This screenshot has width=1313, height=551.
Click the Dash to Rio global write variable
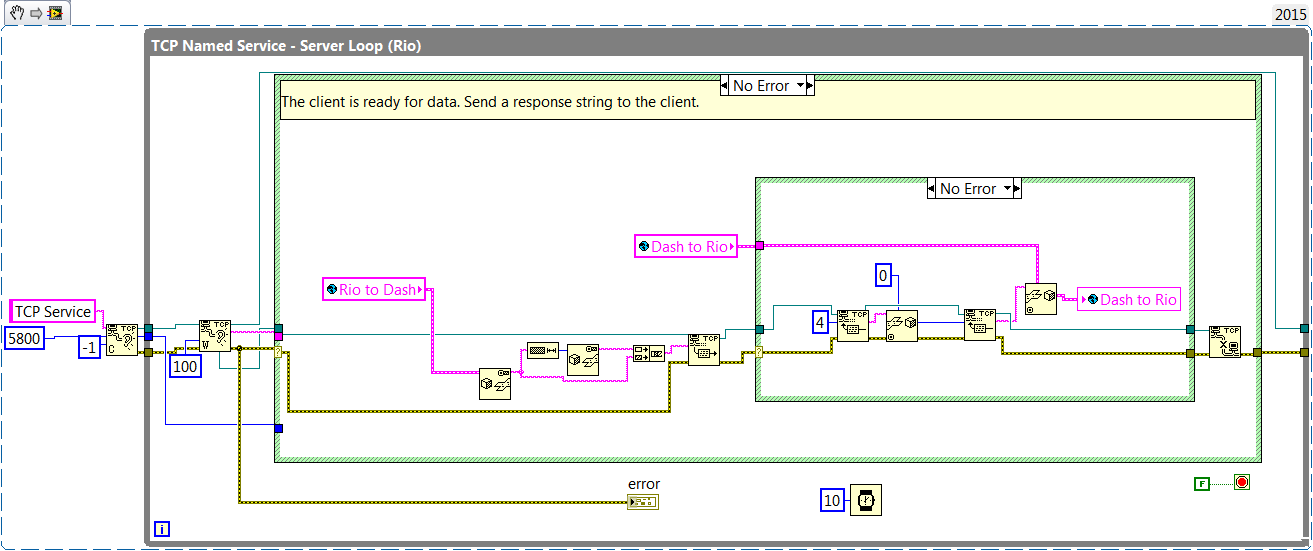[1130, 299]
